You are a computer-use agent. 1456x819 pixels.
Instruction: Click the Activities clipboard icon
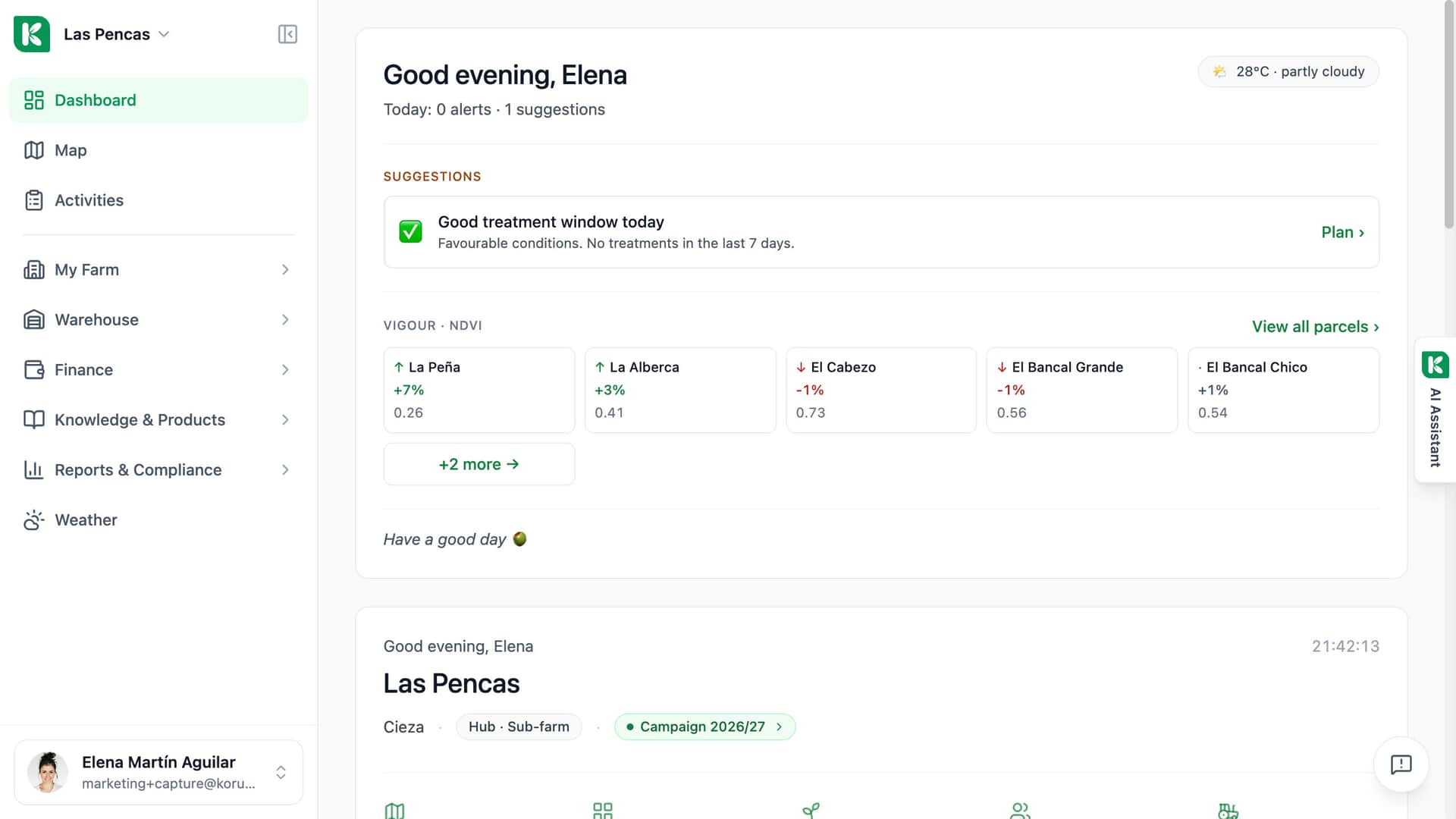pyautogui.click(x=34, y=200)
